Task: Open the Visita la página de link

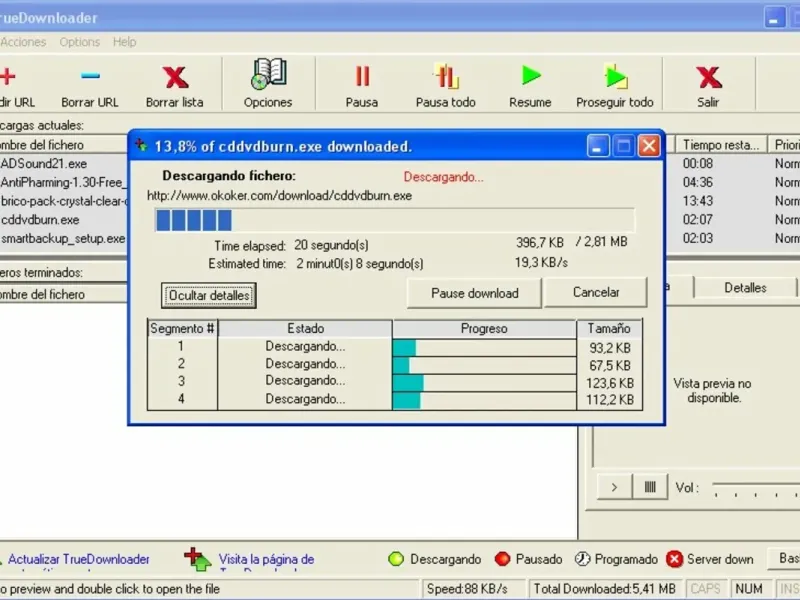Action: [266, 559]
